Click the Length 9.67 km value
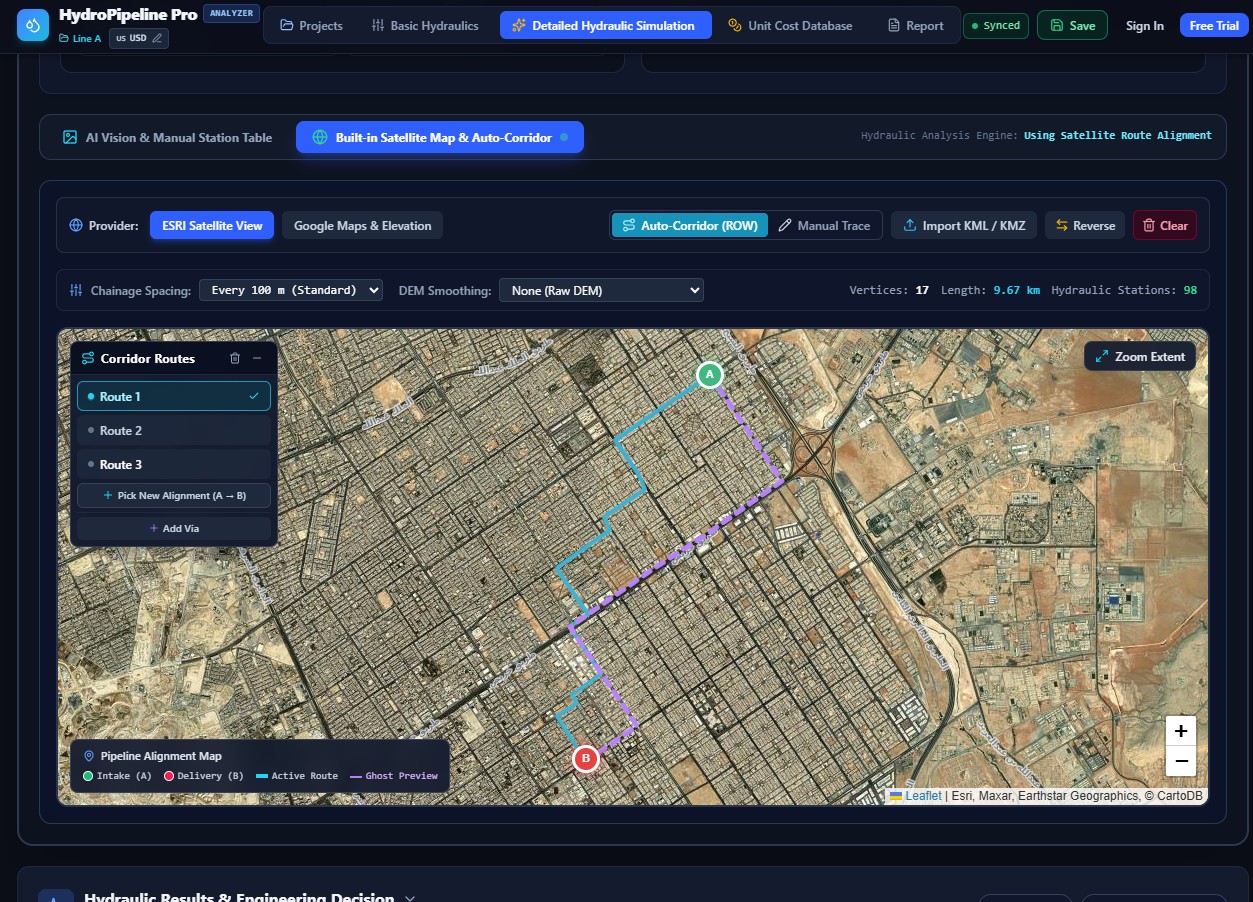 (x=1016, y=290)
